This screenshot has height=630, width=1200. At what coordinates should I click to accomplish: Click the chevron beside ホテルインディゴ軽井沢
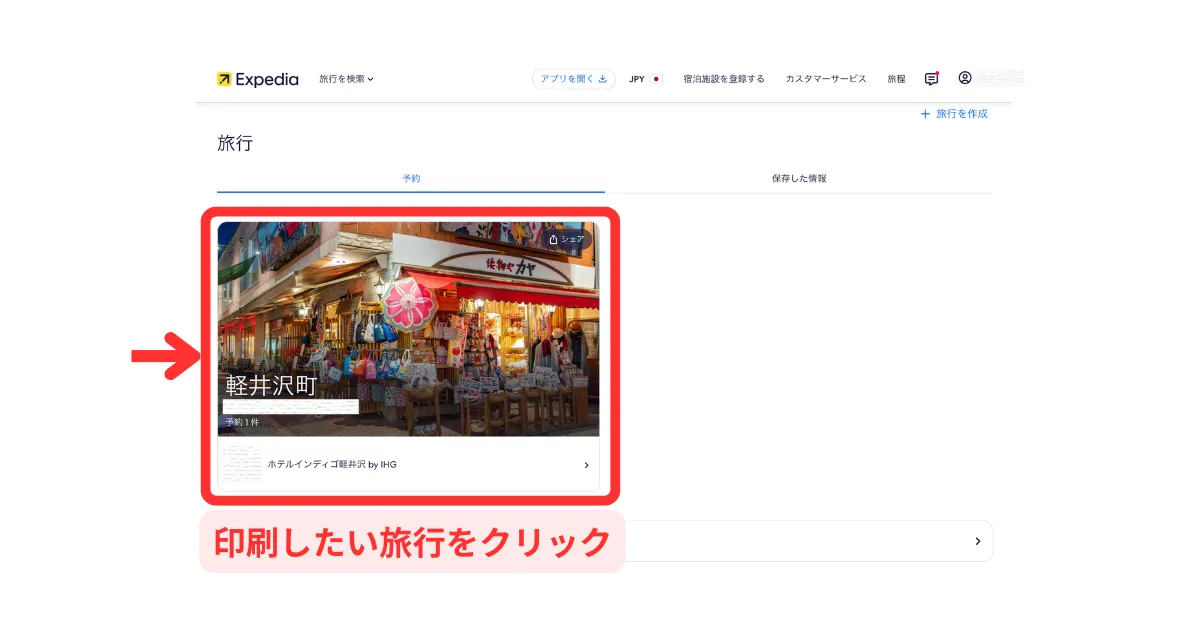click(x=586, y=465)
